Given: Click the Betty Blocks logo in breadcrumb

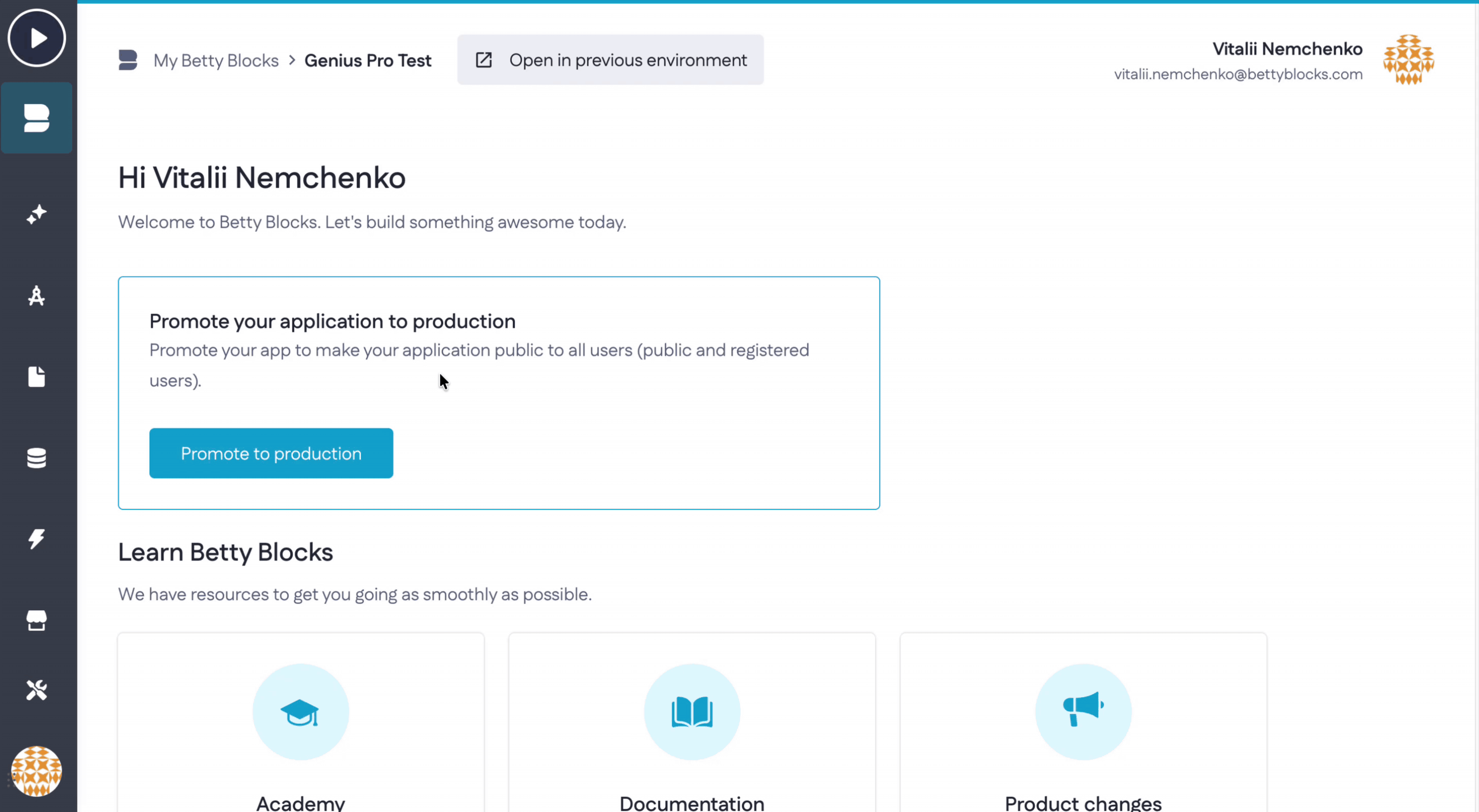Looking at the screenshot, I should click(128, 60).
